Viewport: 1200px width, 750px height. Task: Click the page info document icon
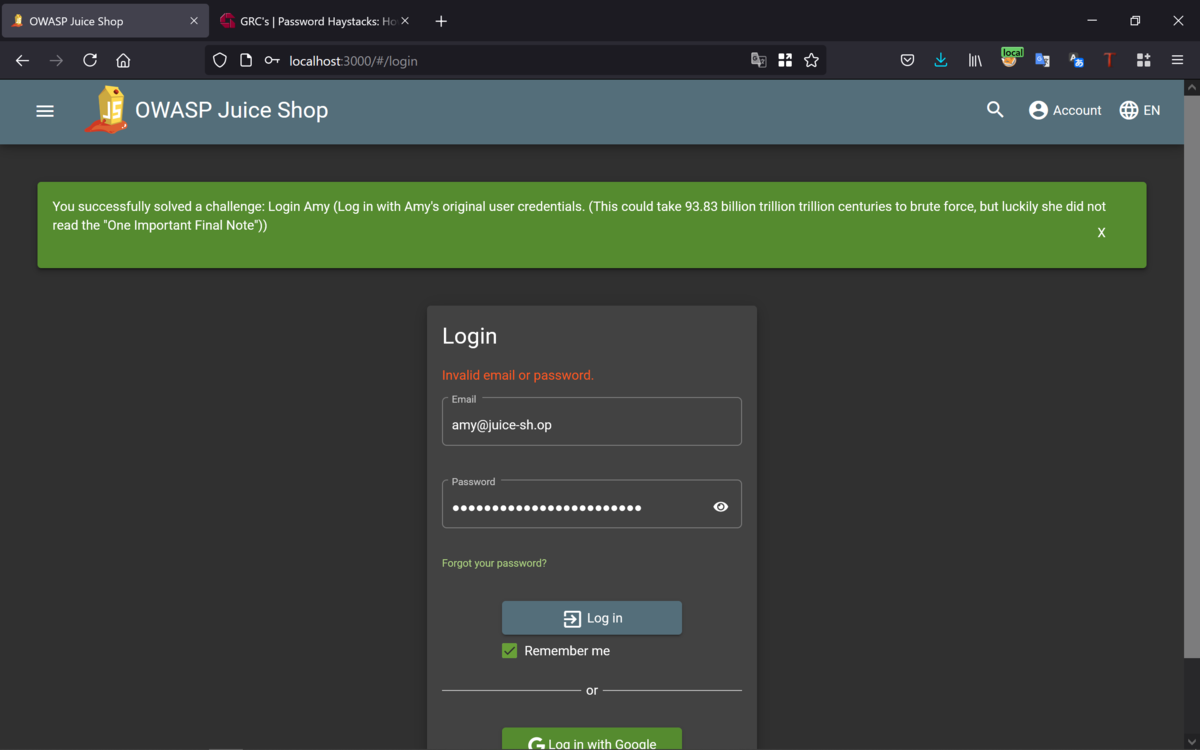coord(246,61)
